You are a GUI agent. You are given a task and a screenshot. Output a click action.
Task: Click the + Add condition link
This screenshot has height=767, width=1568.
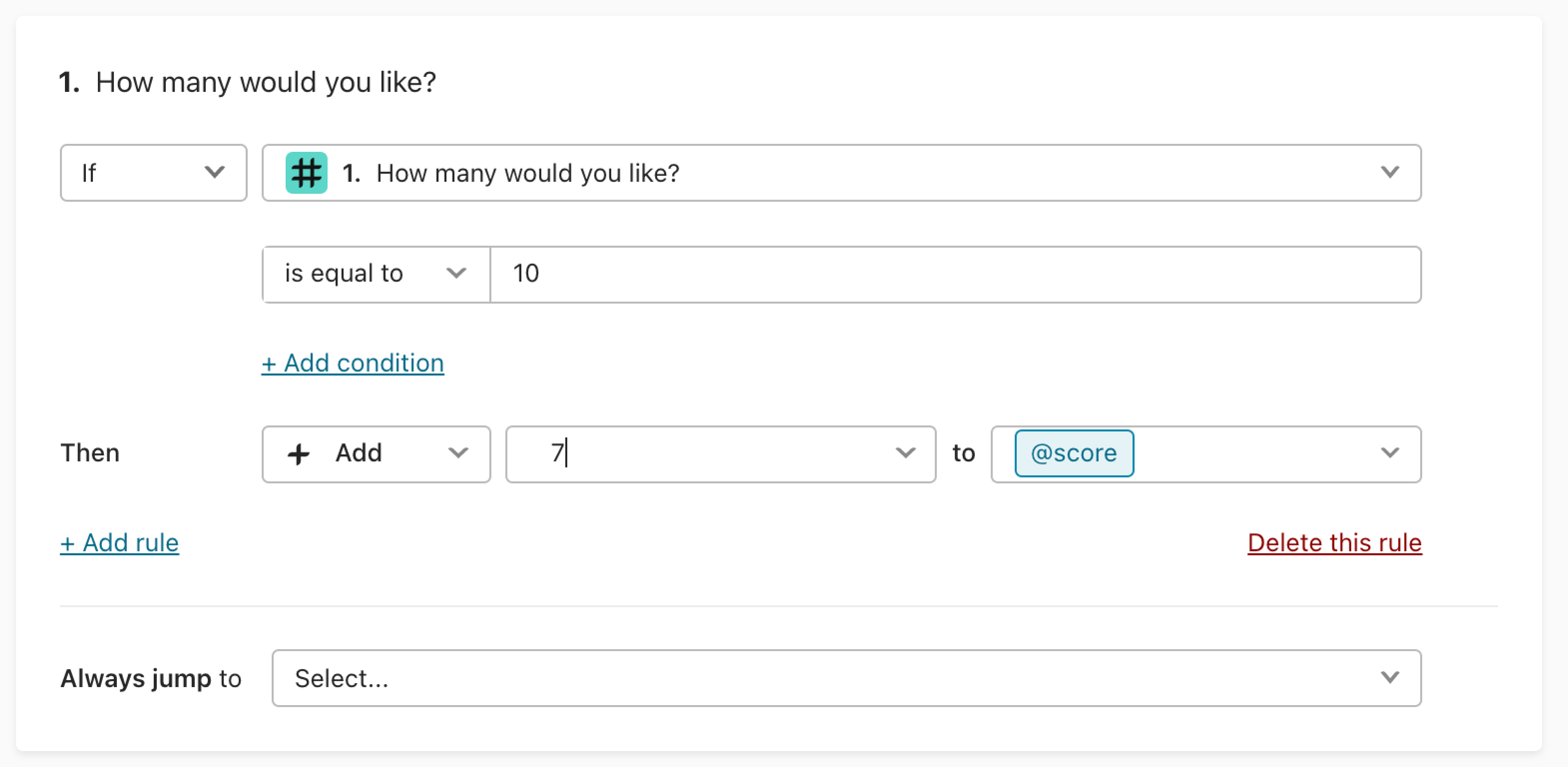[353, 364]
